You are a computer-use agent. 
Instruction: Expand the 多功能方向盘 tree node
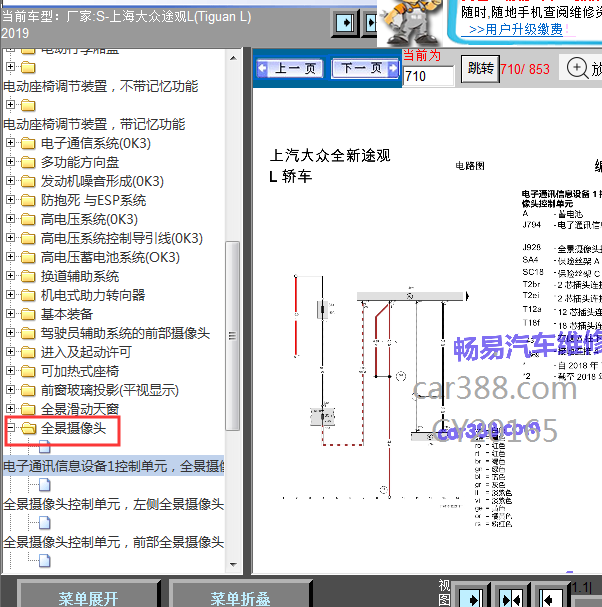10,162
